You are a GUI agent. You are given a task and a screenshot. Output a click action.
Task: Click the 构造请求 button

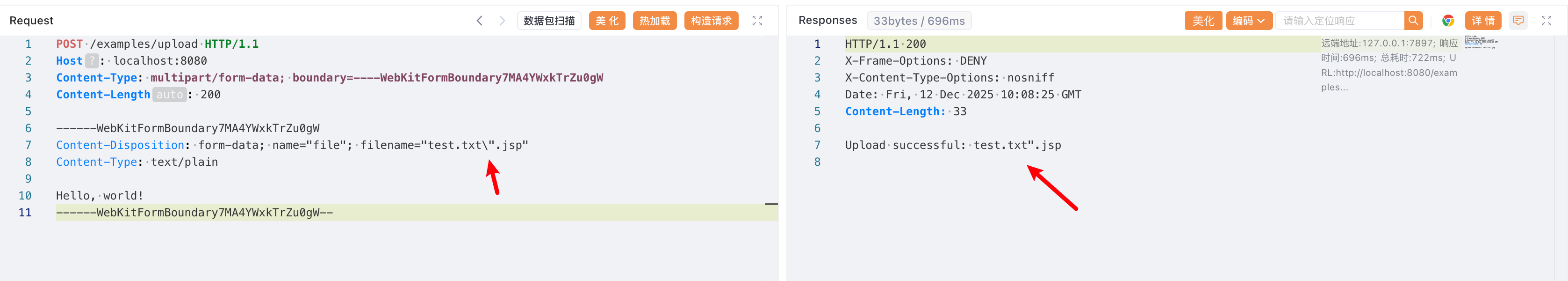711,21
